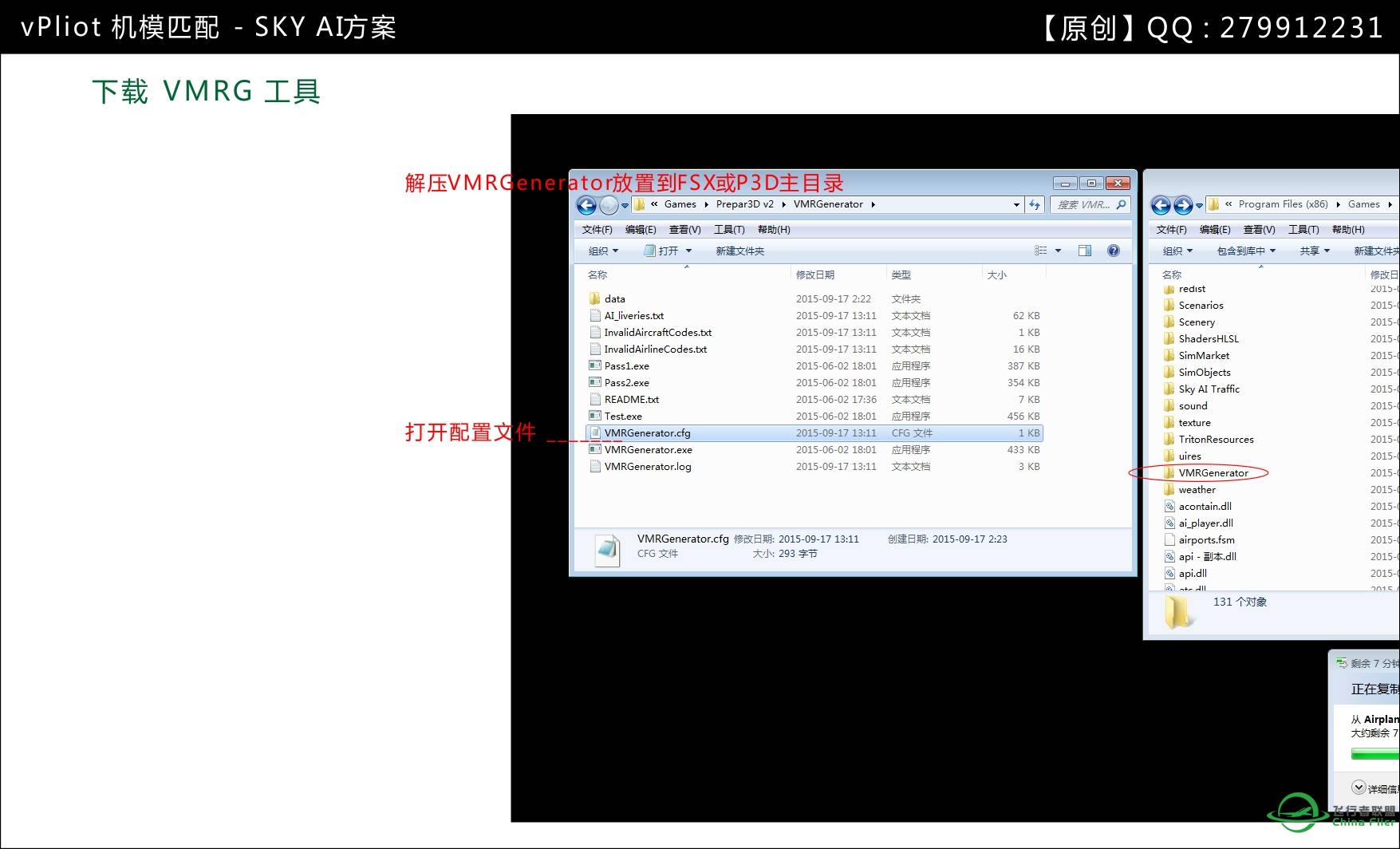Click the change view icon in VMRGenerator toolbar
1400x849 pixels.
[x=1040, y=251]
